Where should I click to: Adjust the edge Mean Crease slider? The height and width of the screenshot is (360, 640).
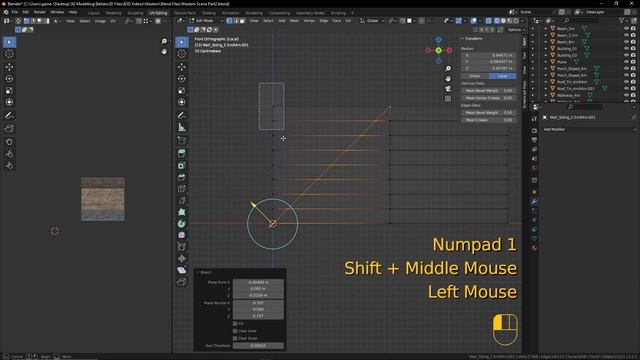click(x=489, y=120)
